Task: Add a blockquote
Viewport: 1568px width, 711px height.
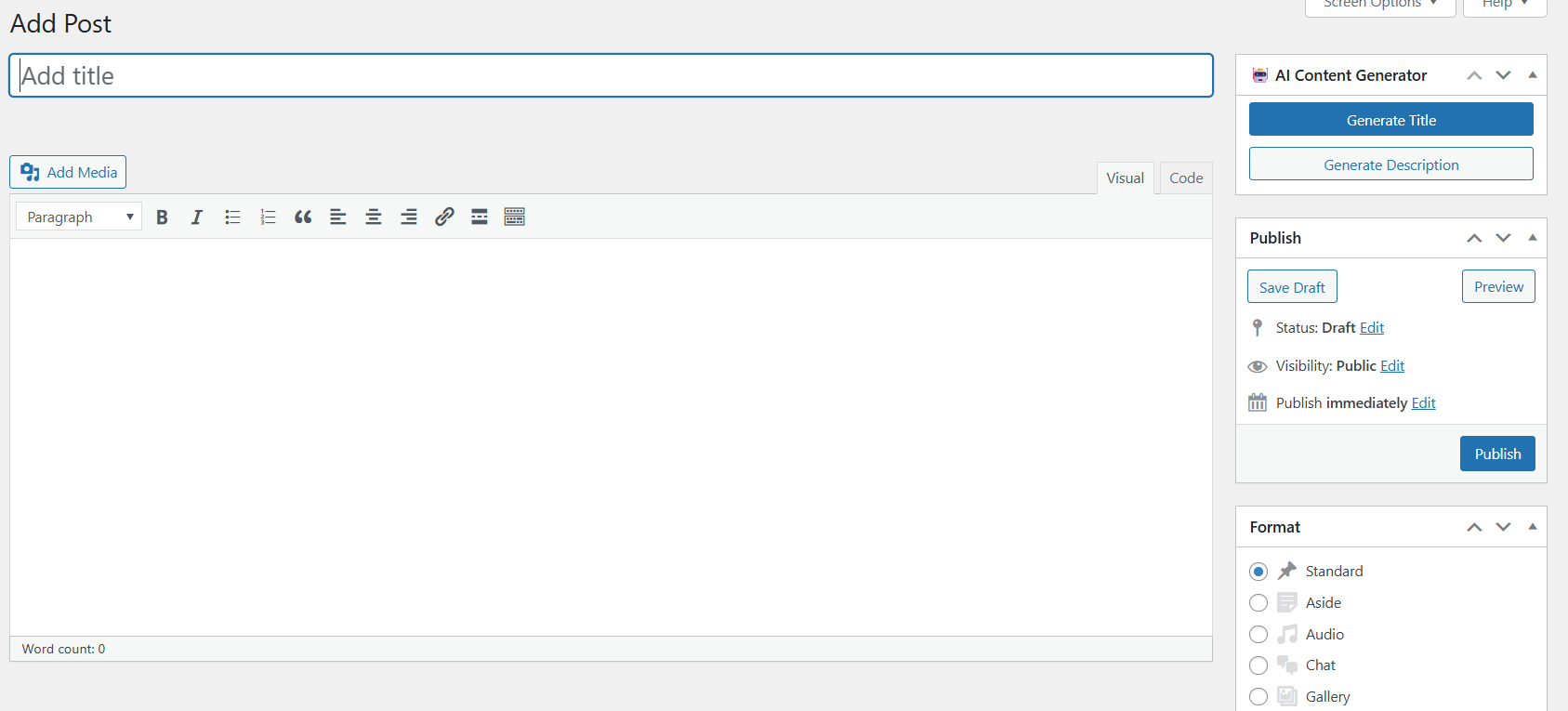Action: pos(303,217)
